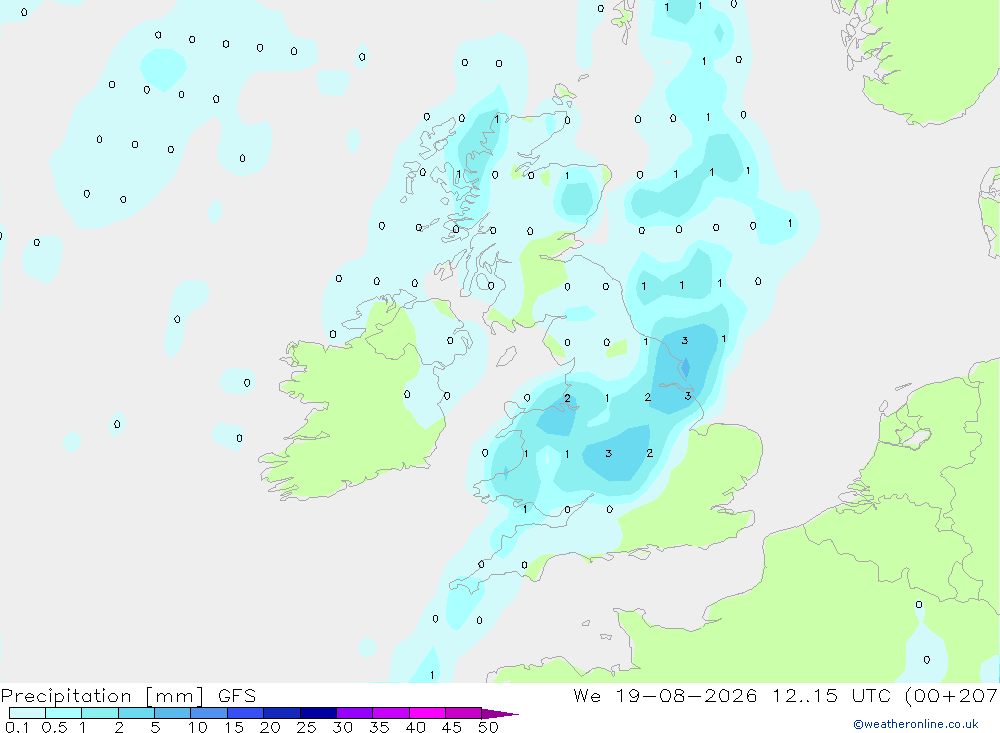Choose the 20–25 mm dark blue legend swatch
The height and width of the screenshot is (733, 1000).
(x=282, y=713)
